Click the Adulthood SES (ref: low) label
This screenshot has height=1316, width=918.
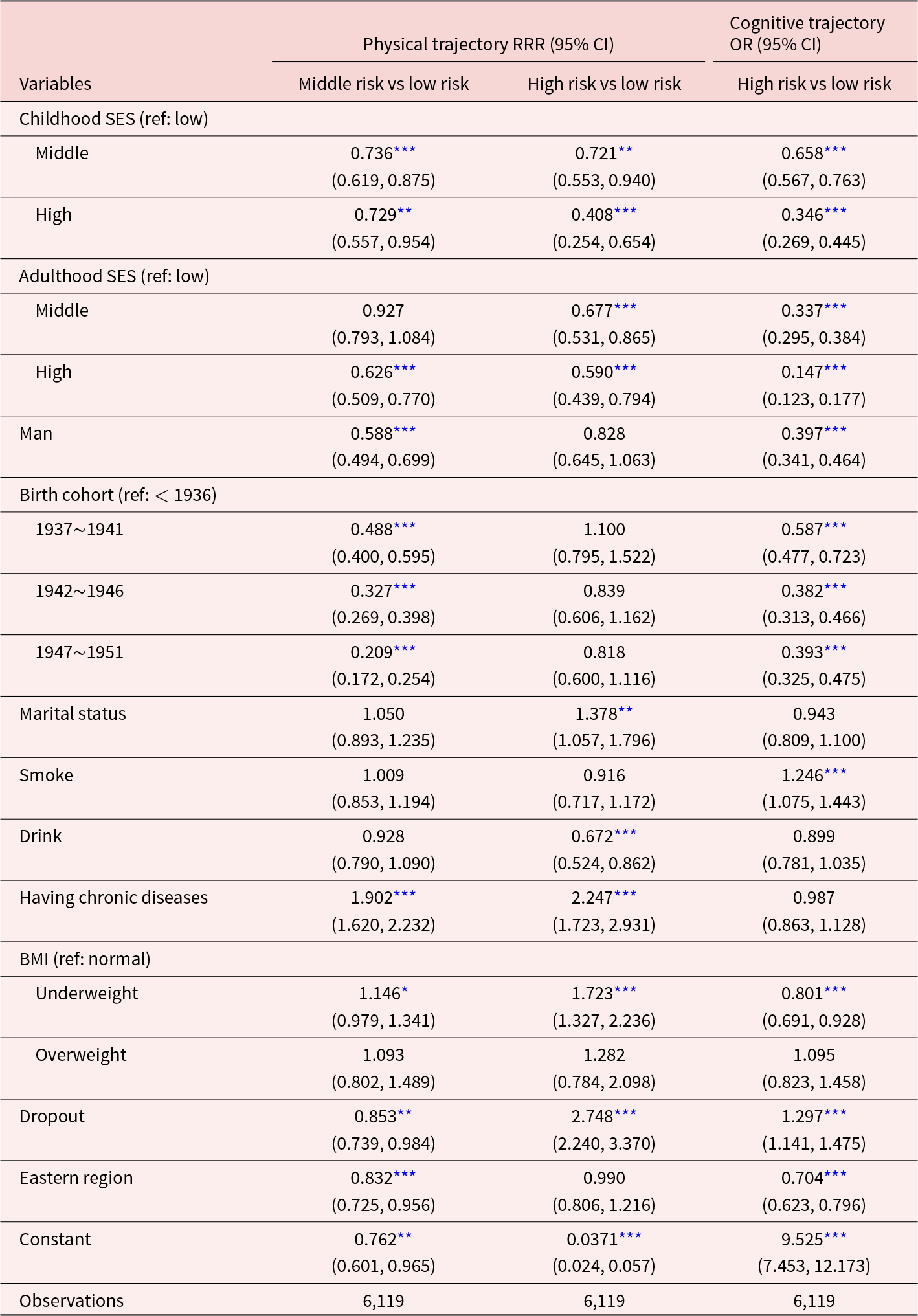(x=115, y=276)
